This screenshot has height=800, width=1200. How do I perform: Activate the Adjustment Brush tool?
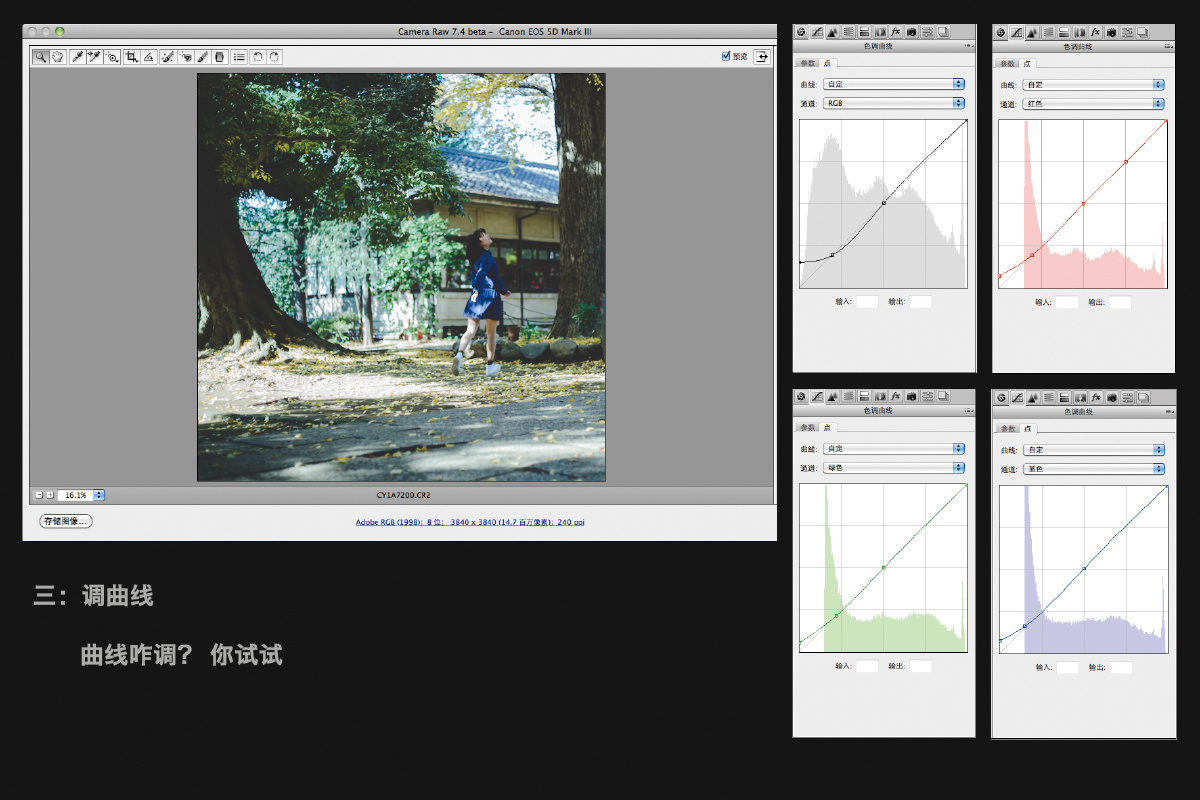(x=203, y=57)
